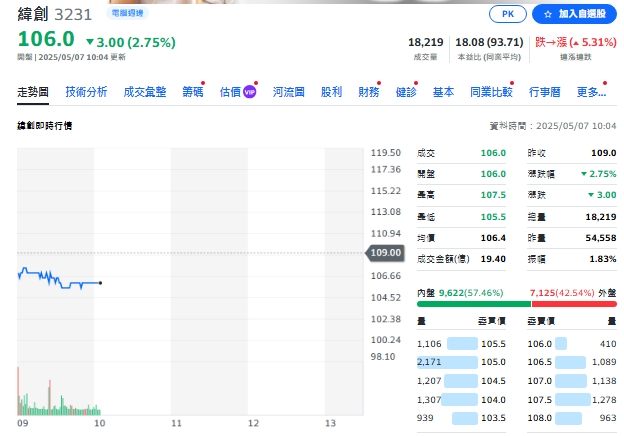Click bid price 104.0 row
This screenshot has height=436, width=624.
tap(461, 399)
